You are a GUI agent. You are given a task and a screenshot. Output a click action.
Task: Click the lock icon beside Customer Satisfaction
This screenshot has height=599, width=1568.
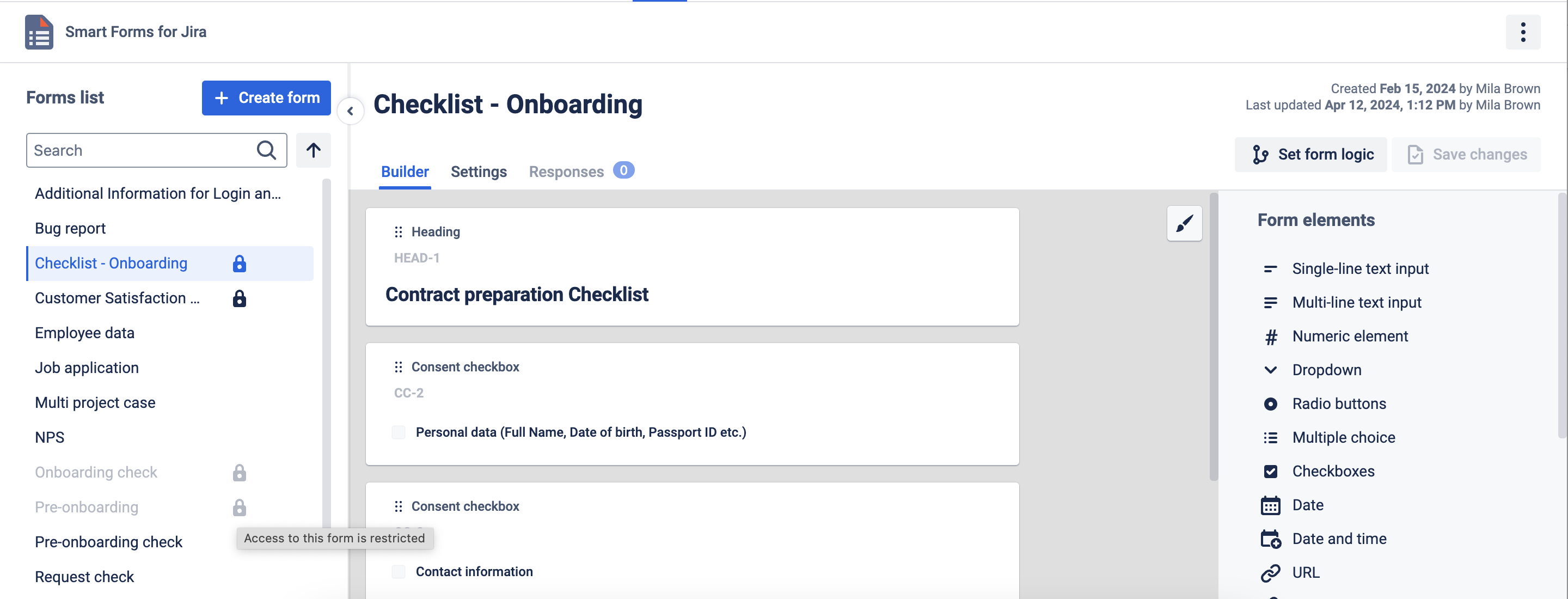tap(239, 299)
